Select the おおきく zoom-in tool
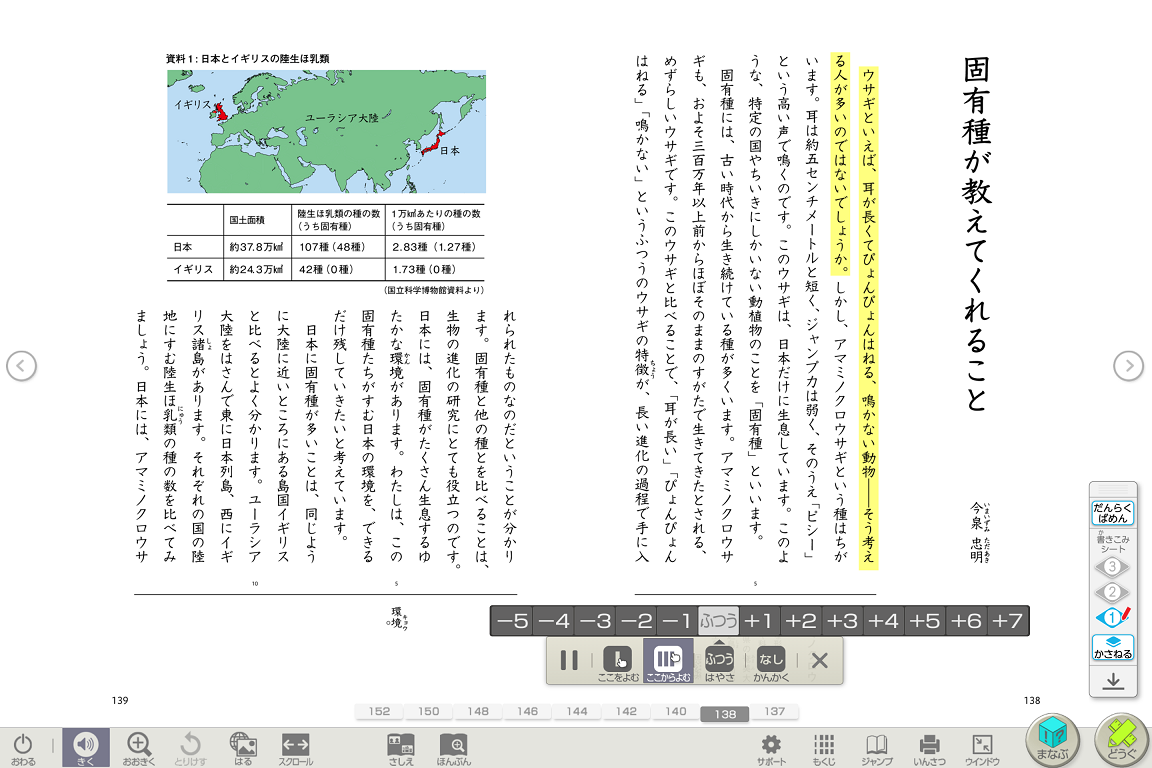The width and height of the screenshot is (1152, 768). [139, 748]
